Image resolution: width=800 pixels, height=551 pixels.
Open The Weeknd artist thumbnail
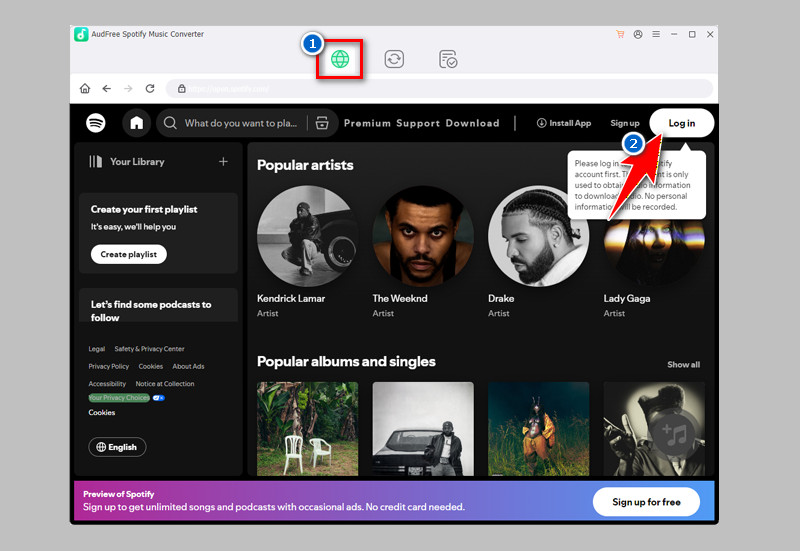pyautogui.click(x=423, y=236)
